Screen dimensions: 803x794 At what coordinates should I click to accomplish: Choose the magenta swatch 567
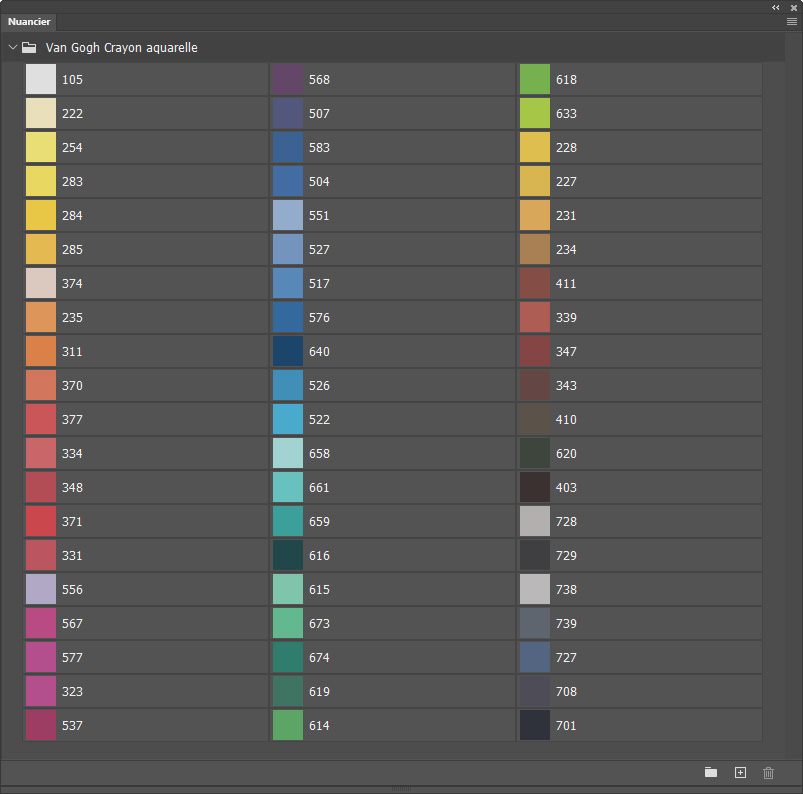coord(41,623)
